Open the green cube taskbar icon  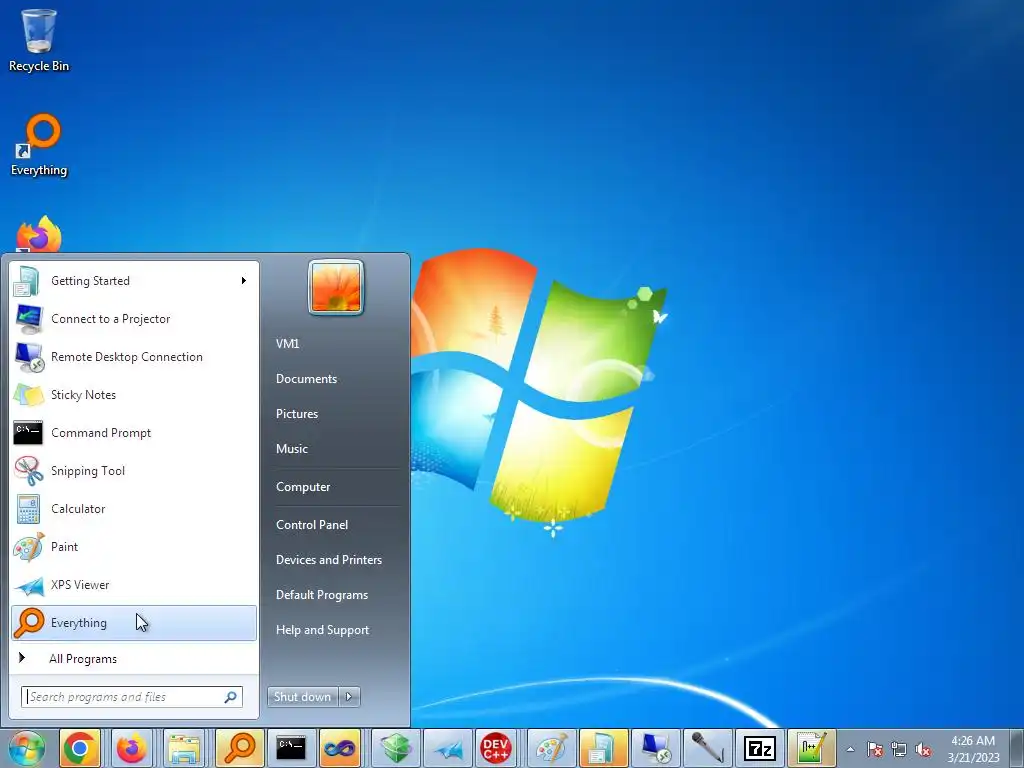(x=396, y=748)
